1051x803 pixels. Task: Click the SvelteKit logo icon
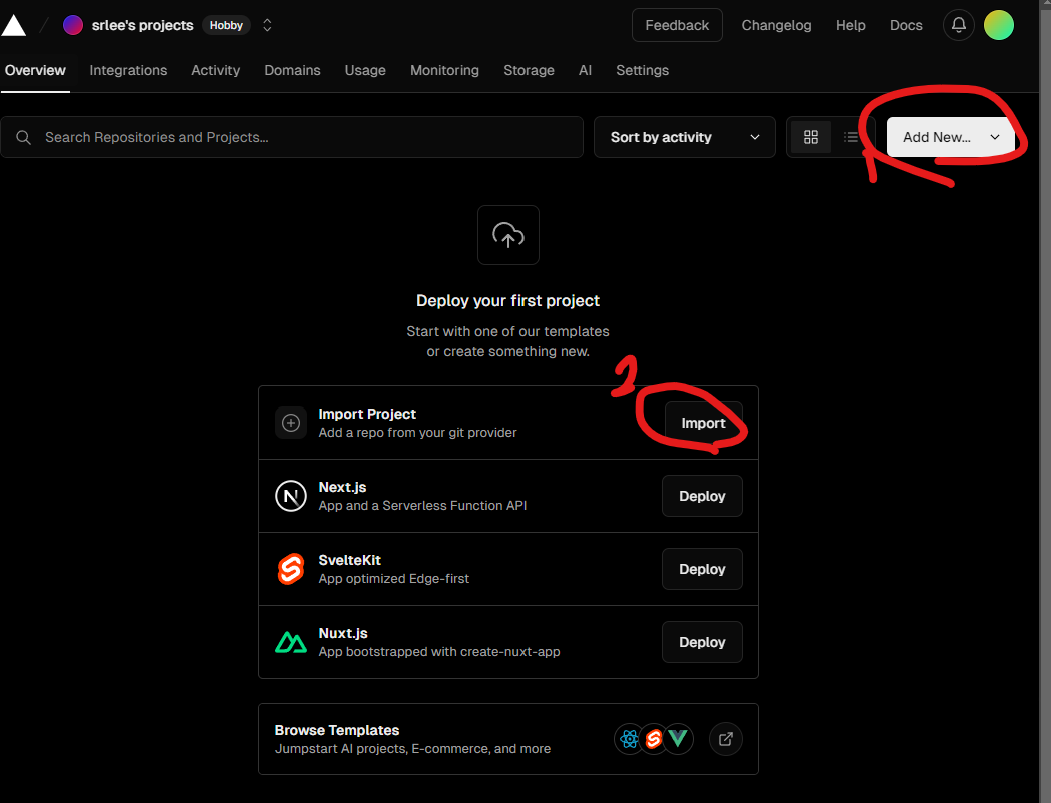(x=291, y=569)
